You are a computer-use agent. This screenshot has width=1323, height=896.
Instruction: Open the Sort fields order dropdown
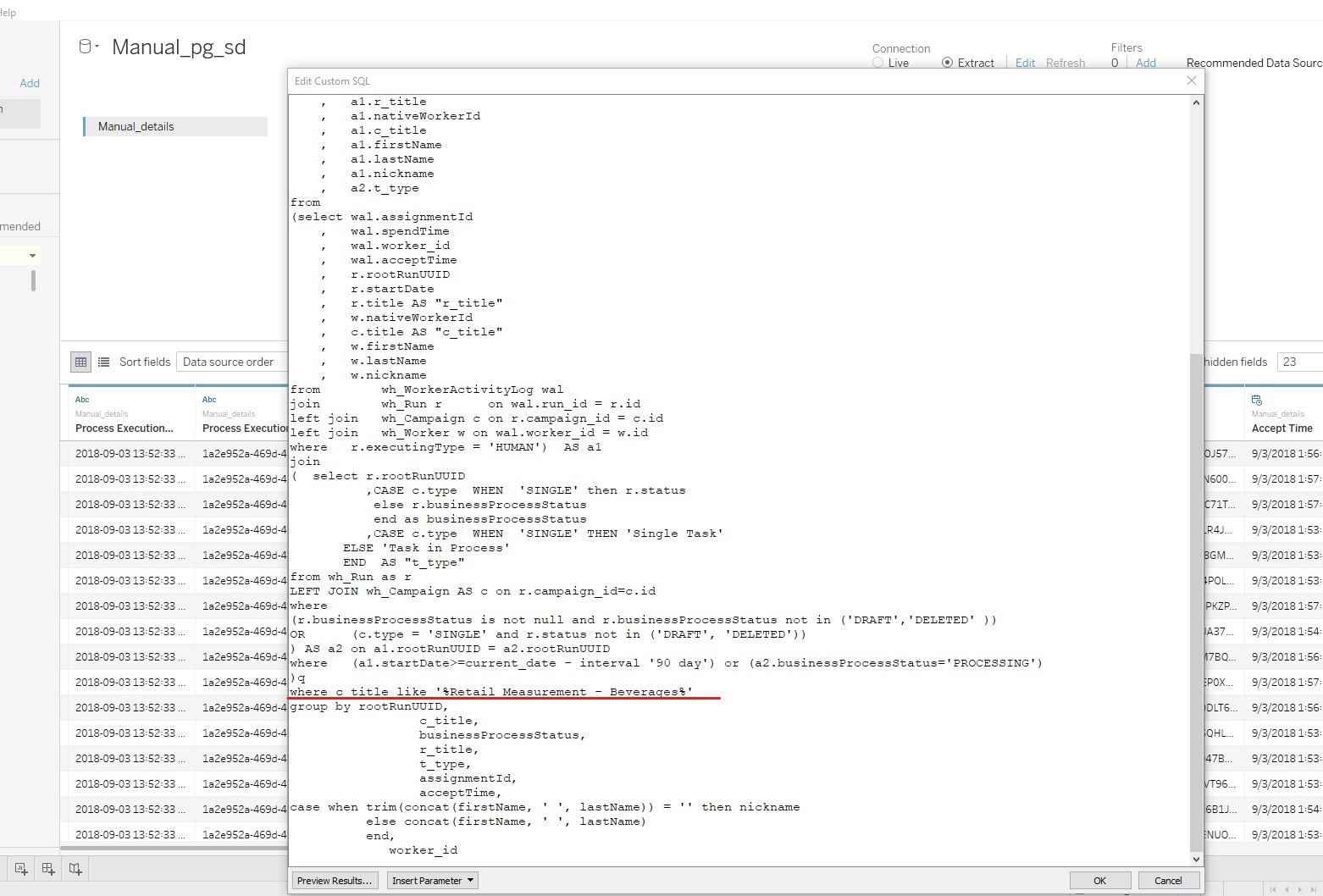pyautogui.click(x=233, y=362)
